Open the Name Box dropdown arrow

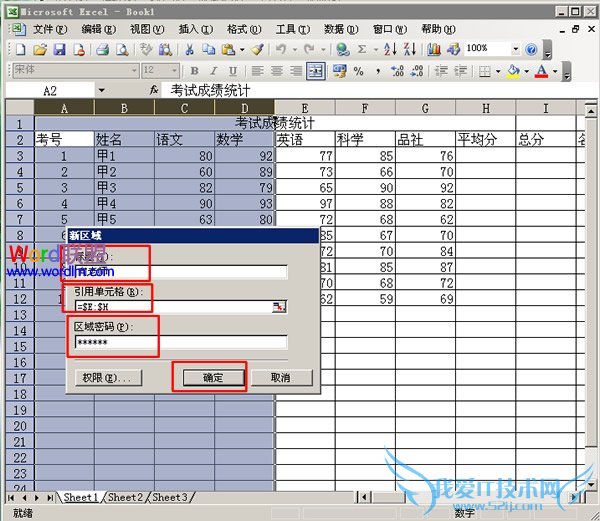[x=101, y=91]
